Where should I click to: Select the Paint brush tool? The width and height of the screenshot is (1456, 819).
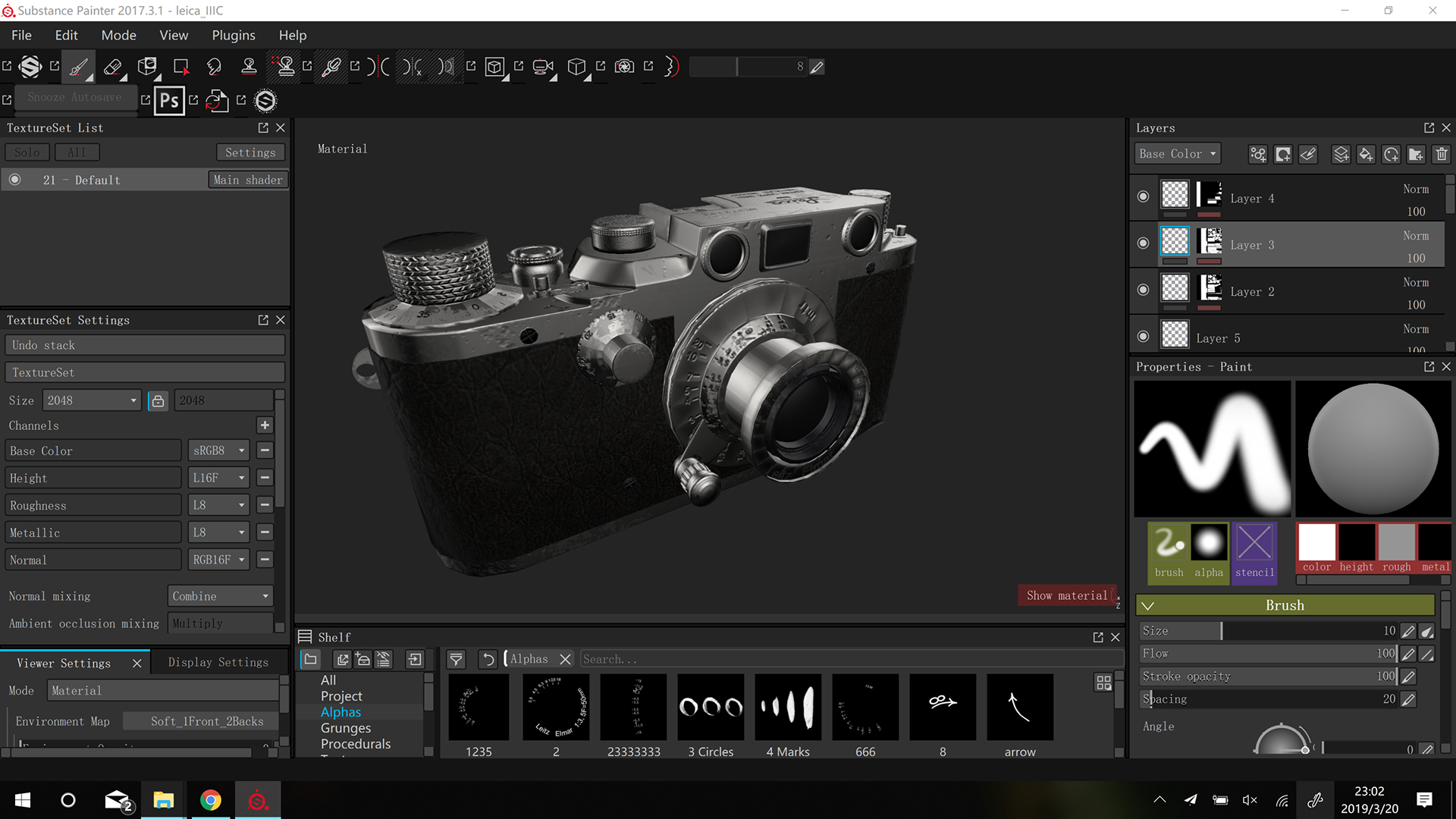[x=78, y=67]
